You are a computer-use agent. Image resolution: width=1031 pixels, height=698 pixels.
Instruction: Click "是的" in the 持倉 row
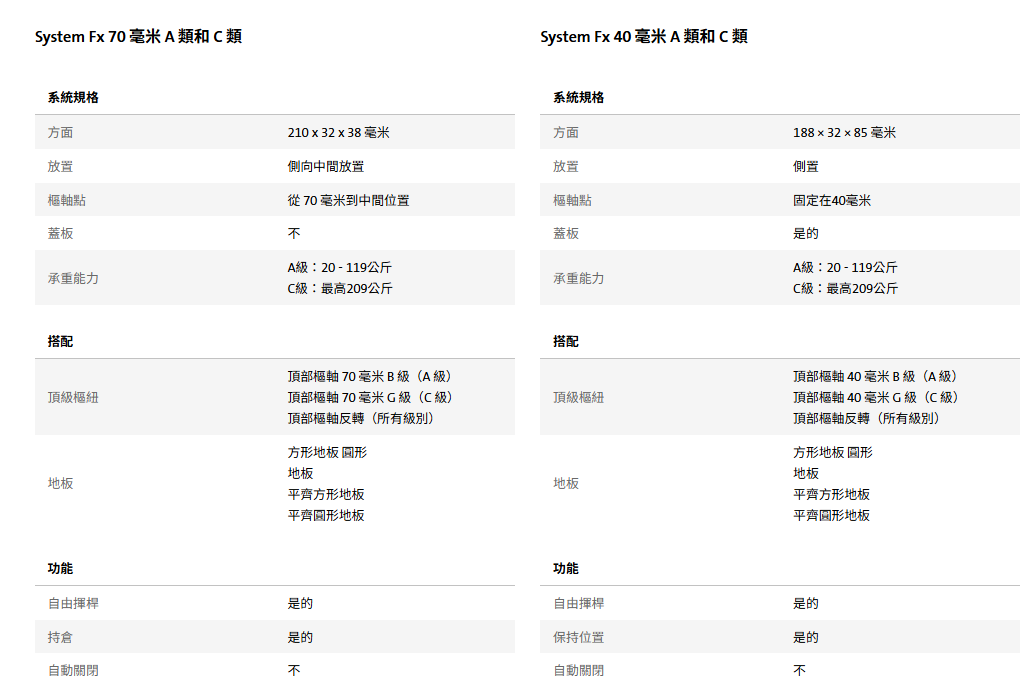(300, 638)
